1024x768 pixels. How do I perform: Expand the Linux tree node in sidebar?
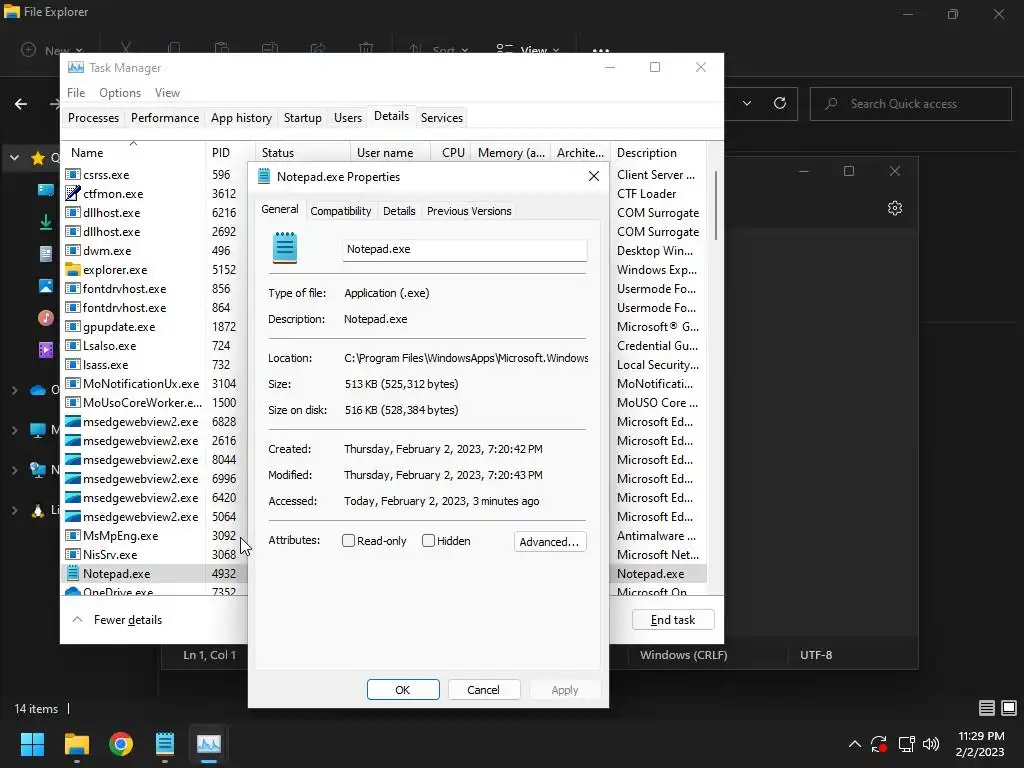click(14, 510)
